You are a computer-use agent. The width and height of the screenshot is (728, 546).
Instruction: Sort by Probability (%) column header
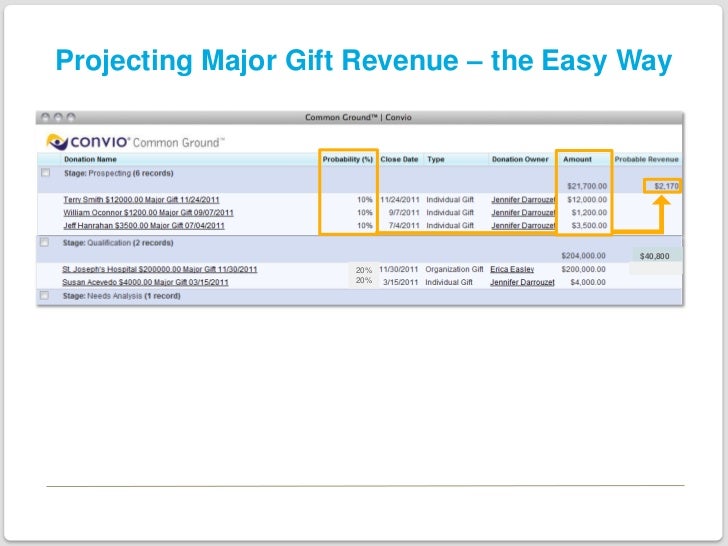348,159
